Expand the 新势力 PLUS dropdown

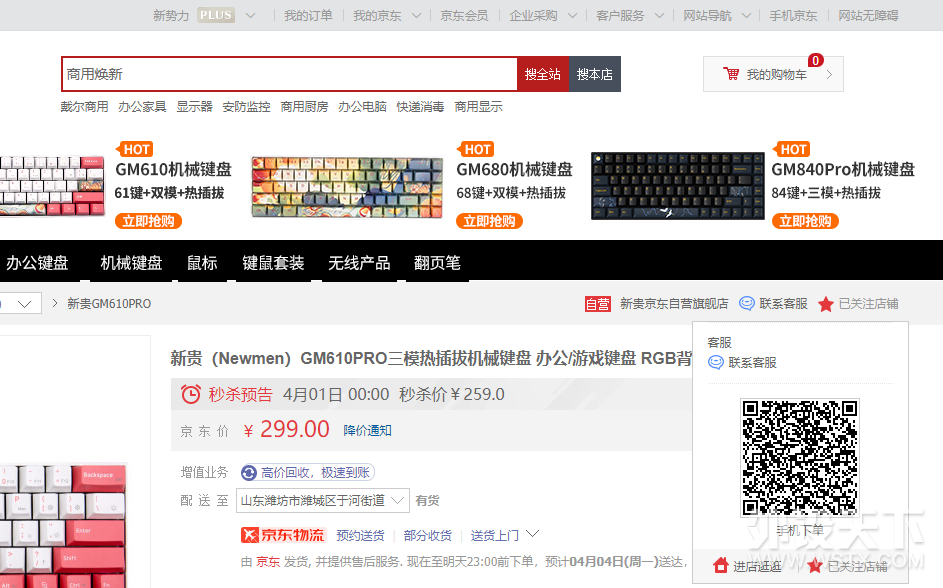click(x=250, y=16)
